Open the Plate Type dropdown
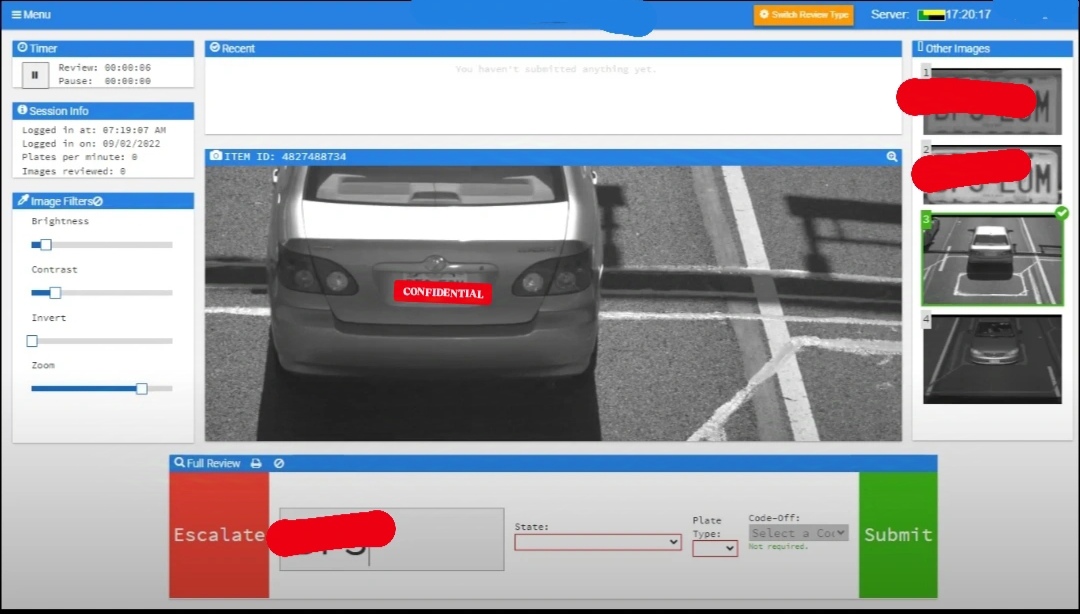 715,549
